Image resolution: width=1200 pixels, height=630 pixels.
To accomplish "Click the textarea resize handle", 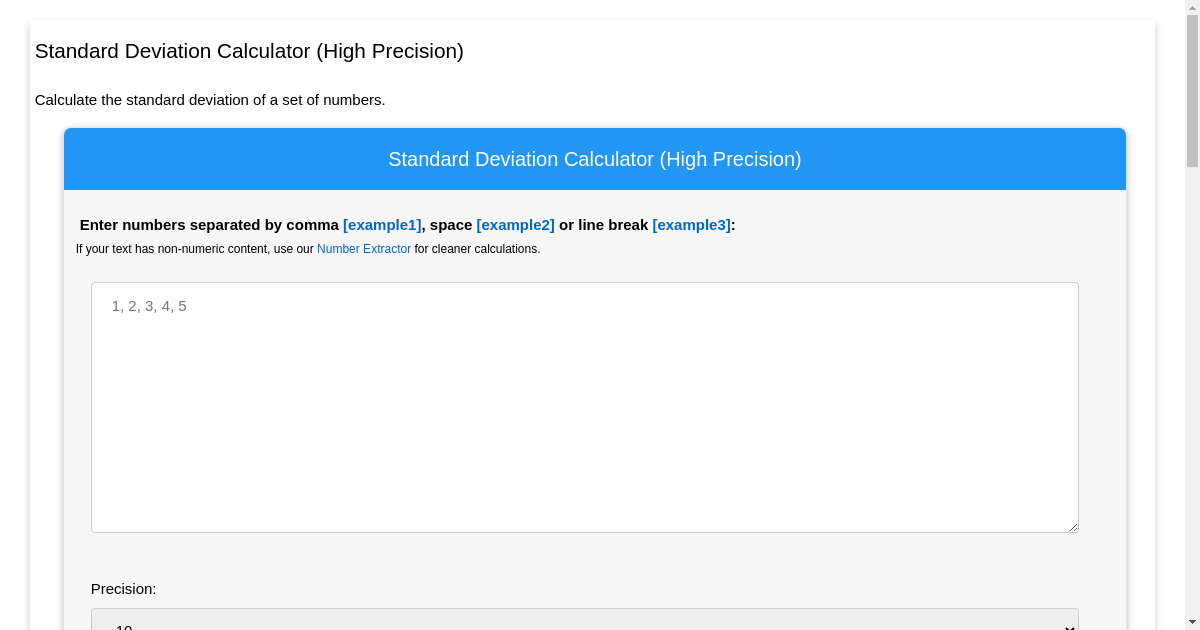I will (x=1073, y=527).
